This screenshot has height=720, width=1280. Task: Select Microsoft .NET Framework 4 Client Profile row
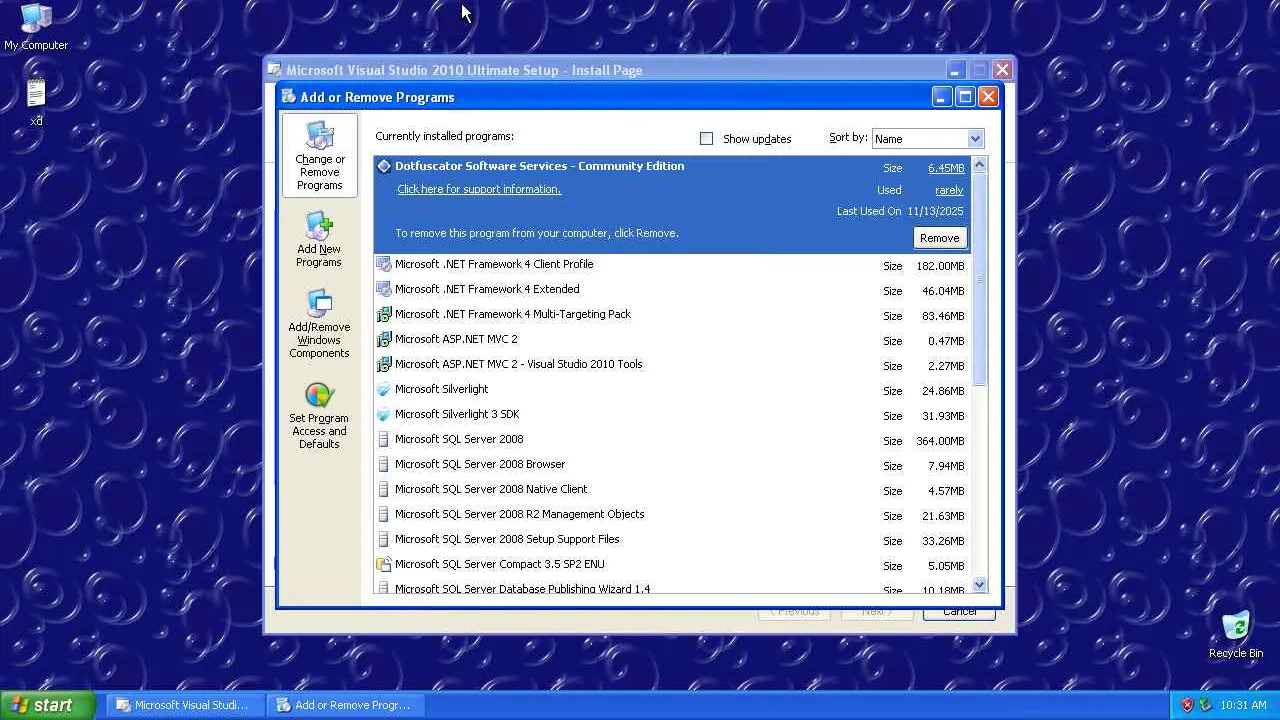tap(671, 265)
